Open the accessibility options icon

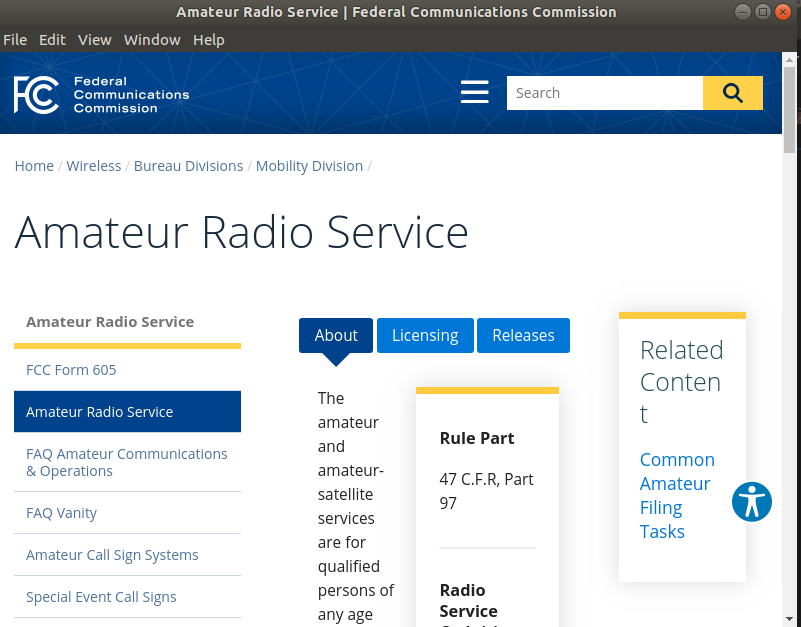pyautogui.click(x=751, y=502)
